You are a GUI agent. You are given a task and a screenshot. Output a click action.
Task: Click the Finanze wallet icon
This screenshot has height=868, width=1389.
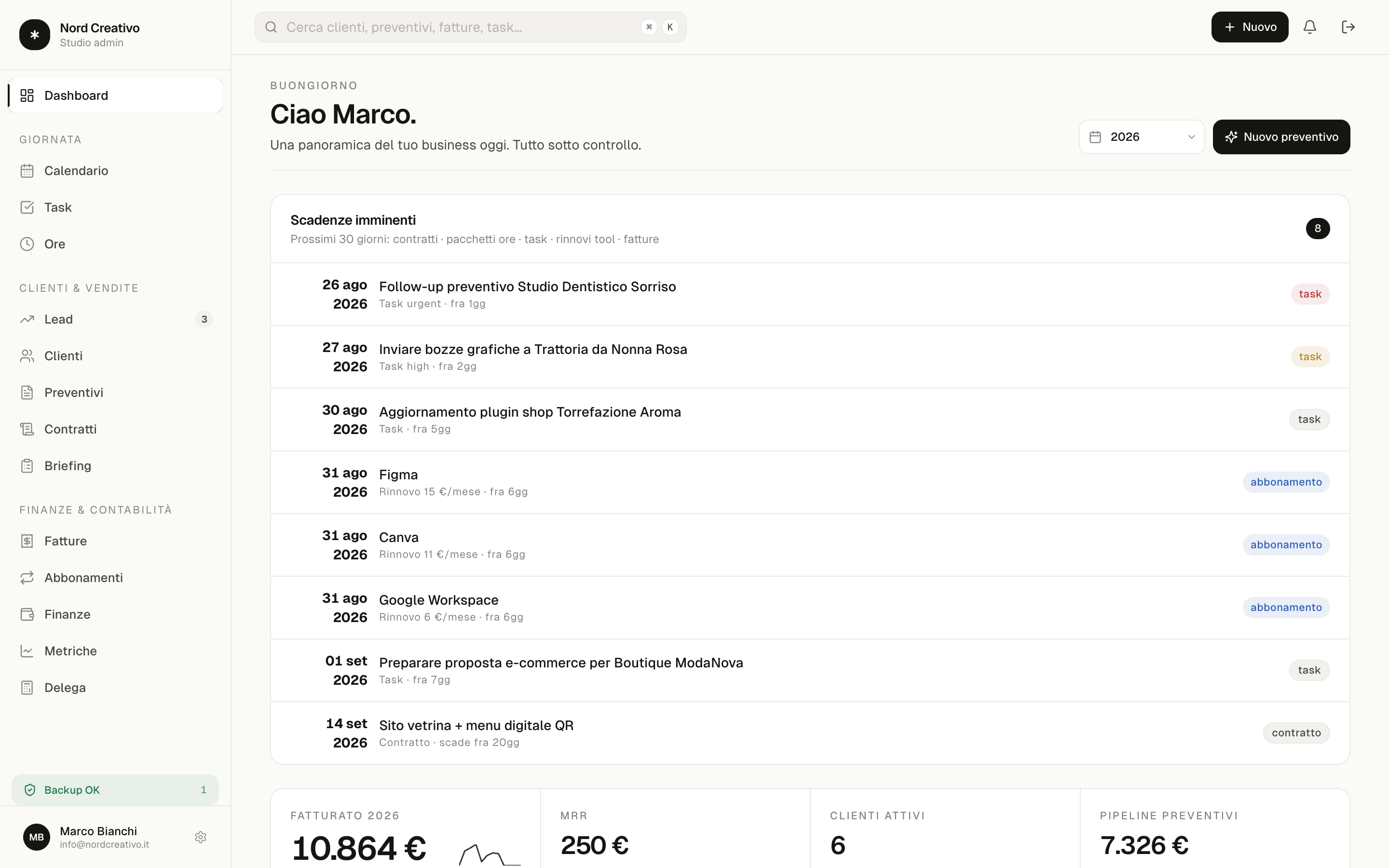pyautogui.click(x=27, y=614)
